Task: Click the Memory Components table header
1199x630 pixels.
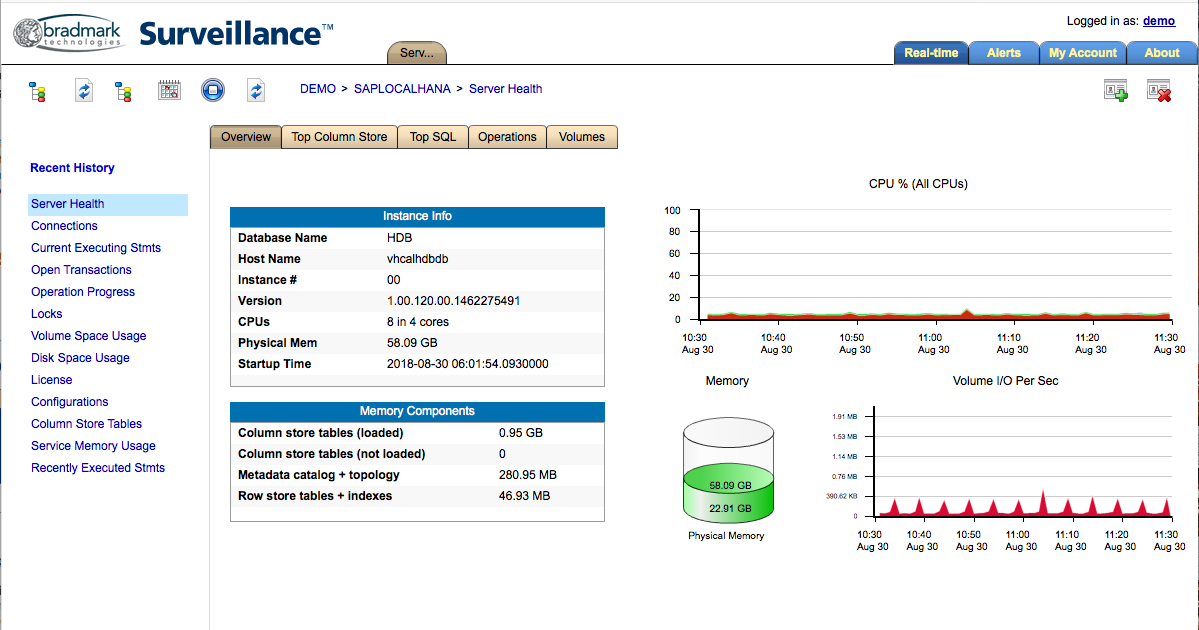Action: [x=418, y=411]
